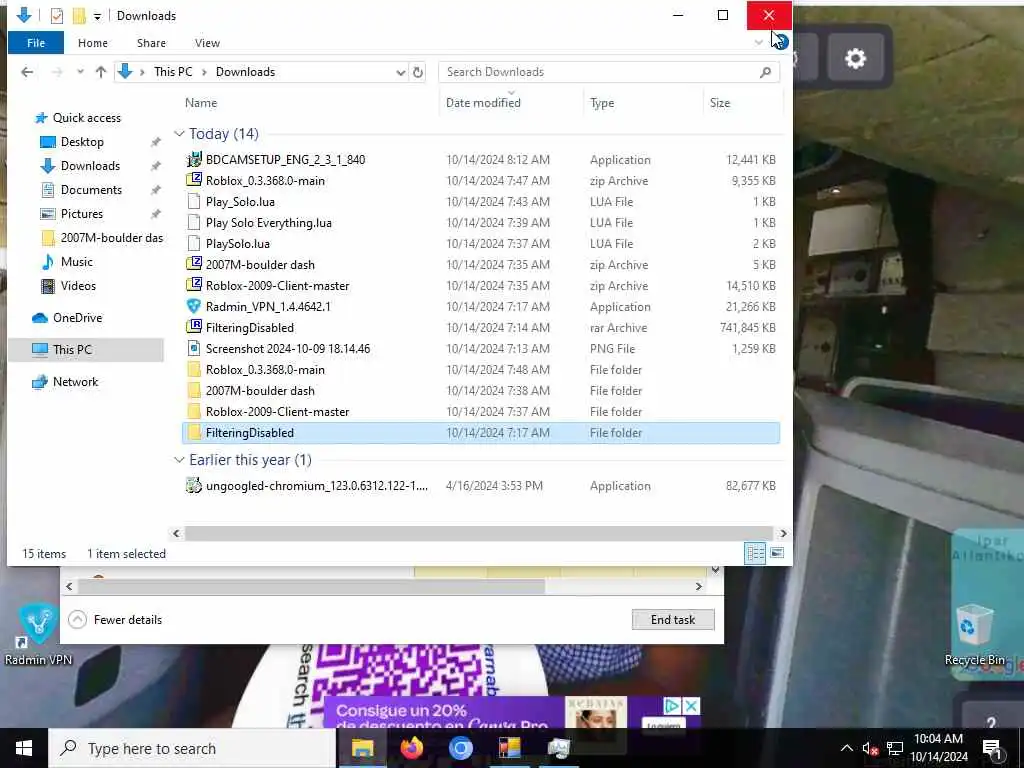Select the PlaySolo.lua file icon
Screen dimensions: 1024x768
click(194, 243)
